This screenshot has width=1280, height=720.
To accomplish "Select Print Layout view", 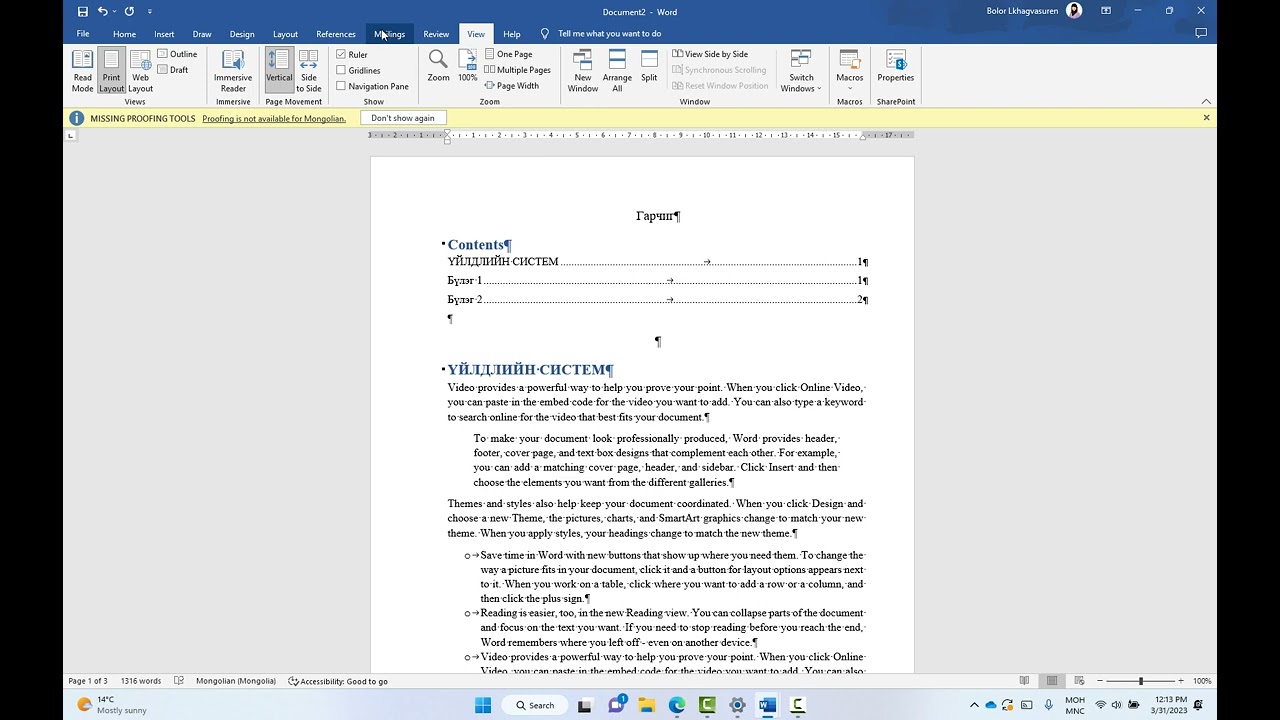I will (x=111, y=71).
